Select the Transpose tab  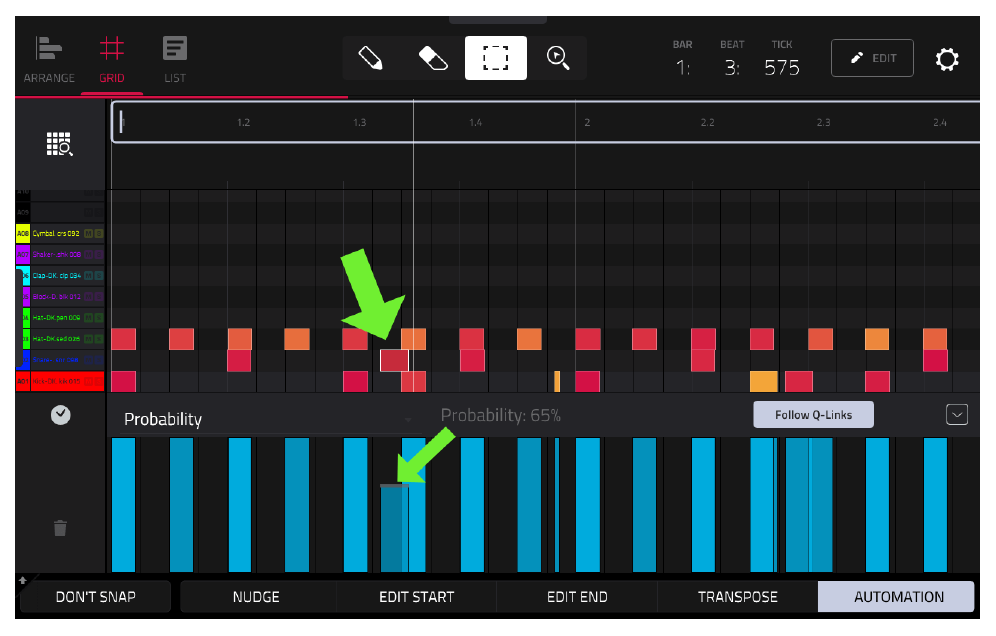click(737, 597)
